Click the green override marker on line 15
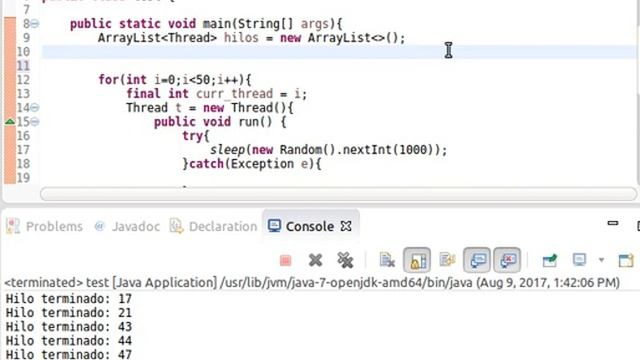Viewport: 640px width, 360px height. click(10, 121)
